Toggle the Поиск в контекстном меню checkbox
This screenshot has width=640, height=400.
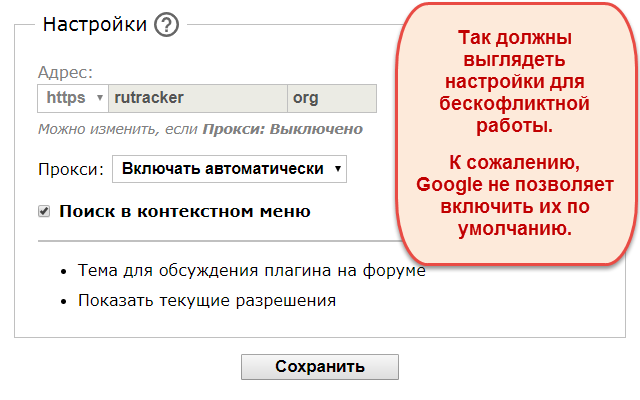[44, 211]
